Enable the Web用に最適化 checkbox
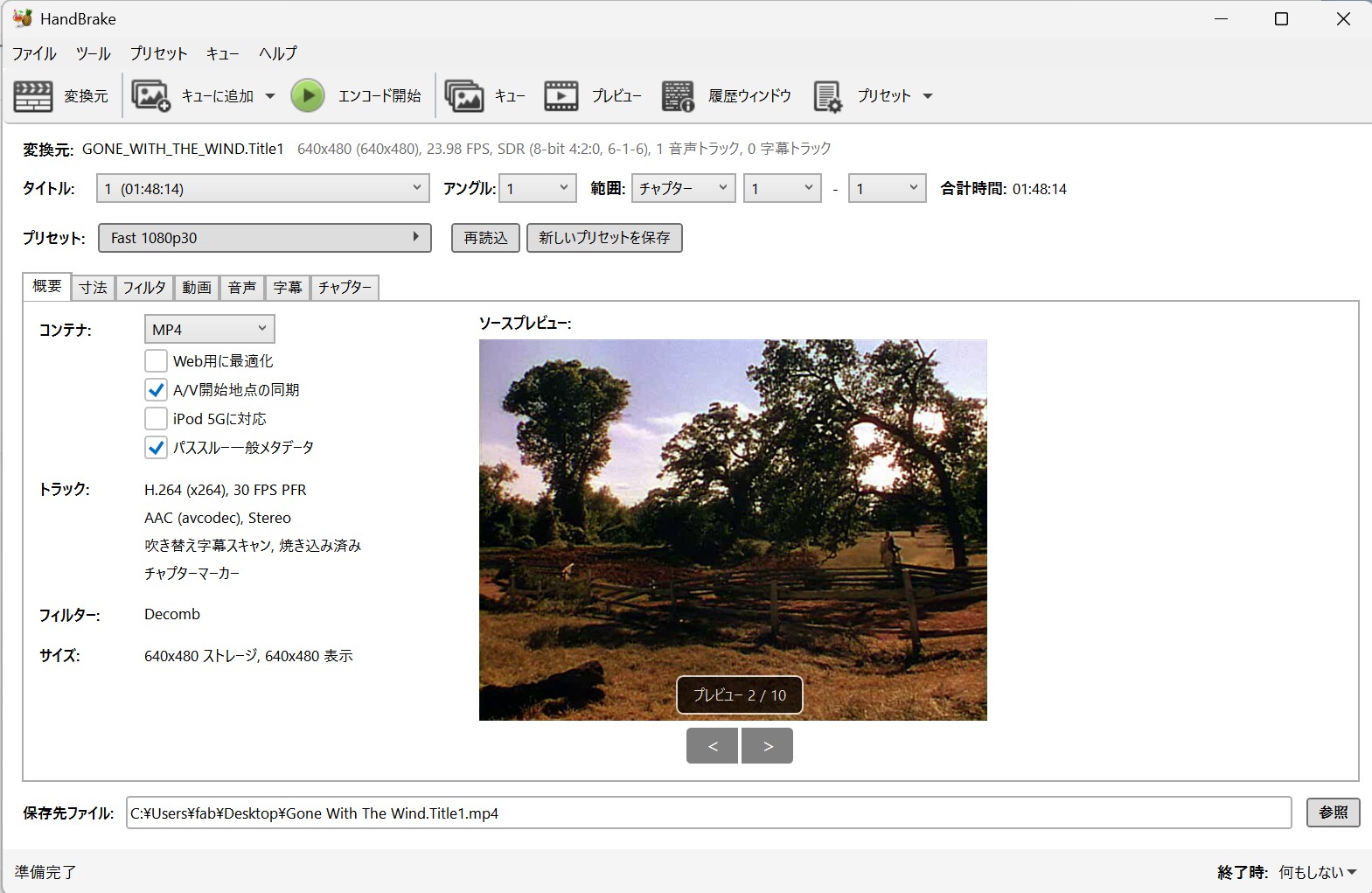The height and width of the screenshot is (893, 1372). [x=156, y=360]
